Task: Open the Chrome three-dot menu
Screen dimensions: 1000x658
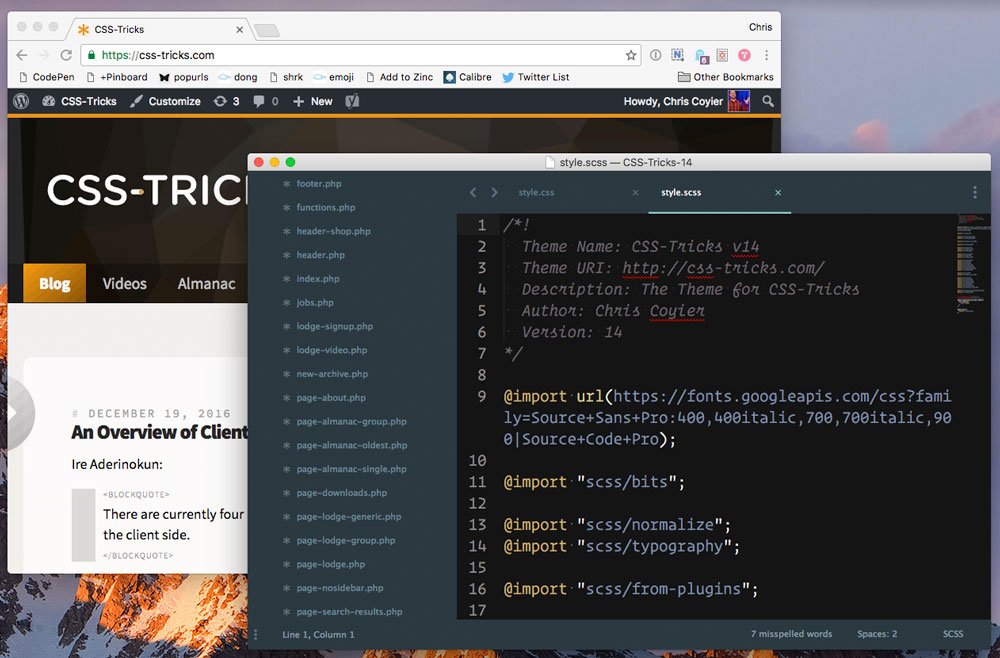Action: [767, 55]
